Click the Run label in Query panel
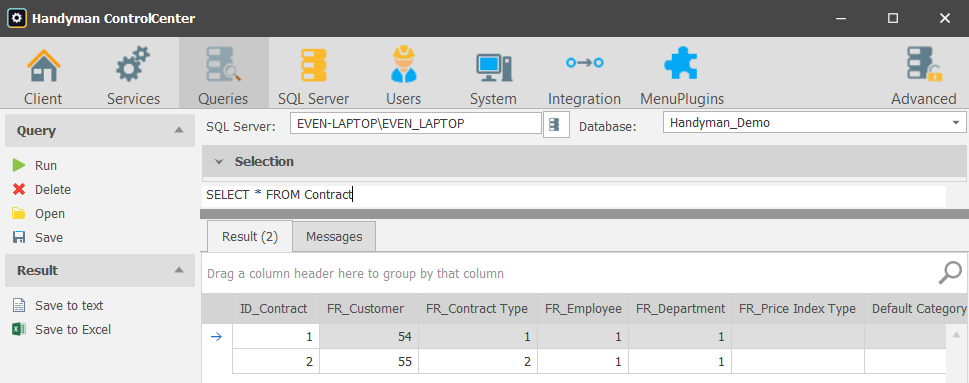Screen dimensions: 969x383 pyautogui.click(x=46, y=166)
